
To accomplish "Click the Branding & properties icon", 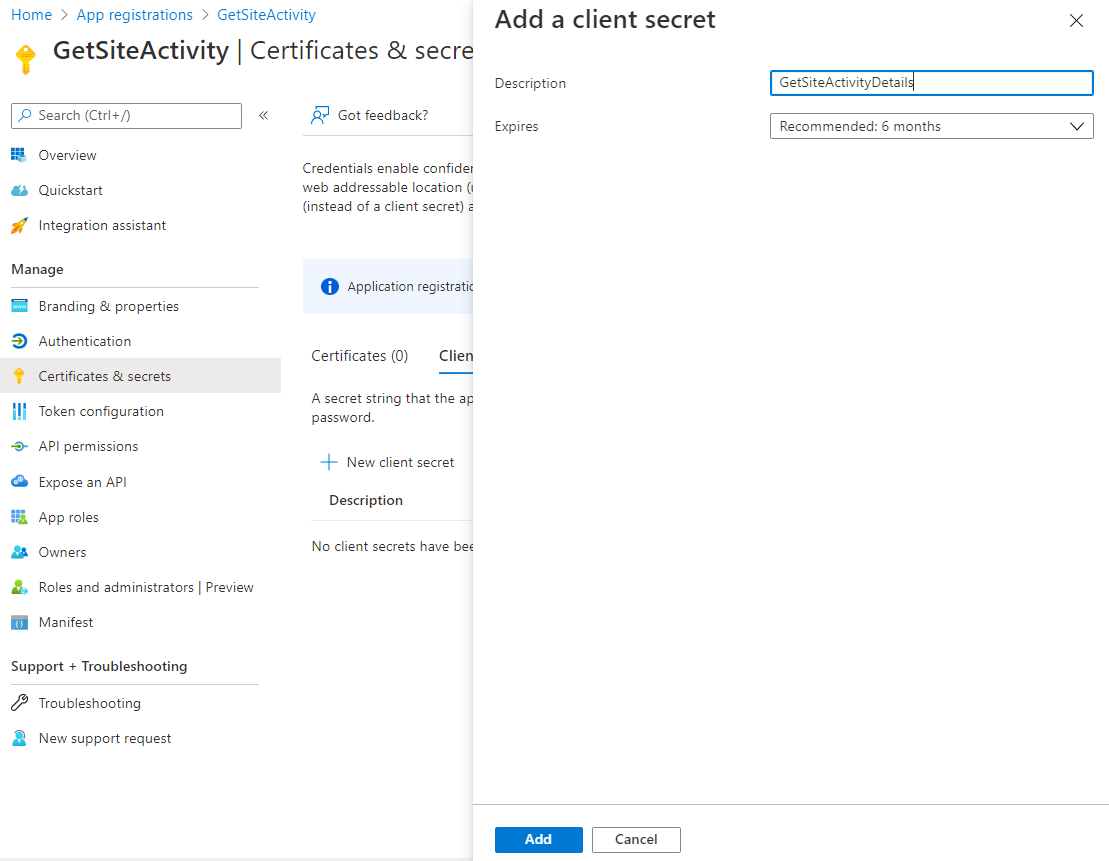I will click(x=19, y=306).
